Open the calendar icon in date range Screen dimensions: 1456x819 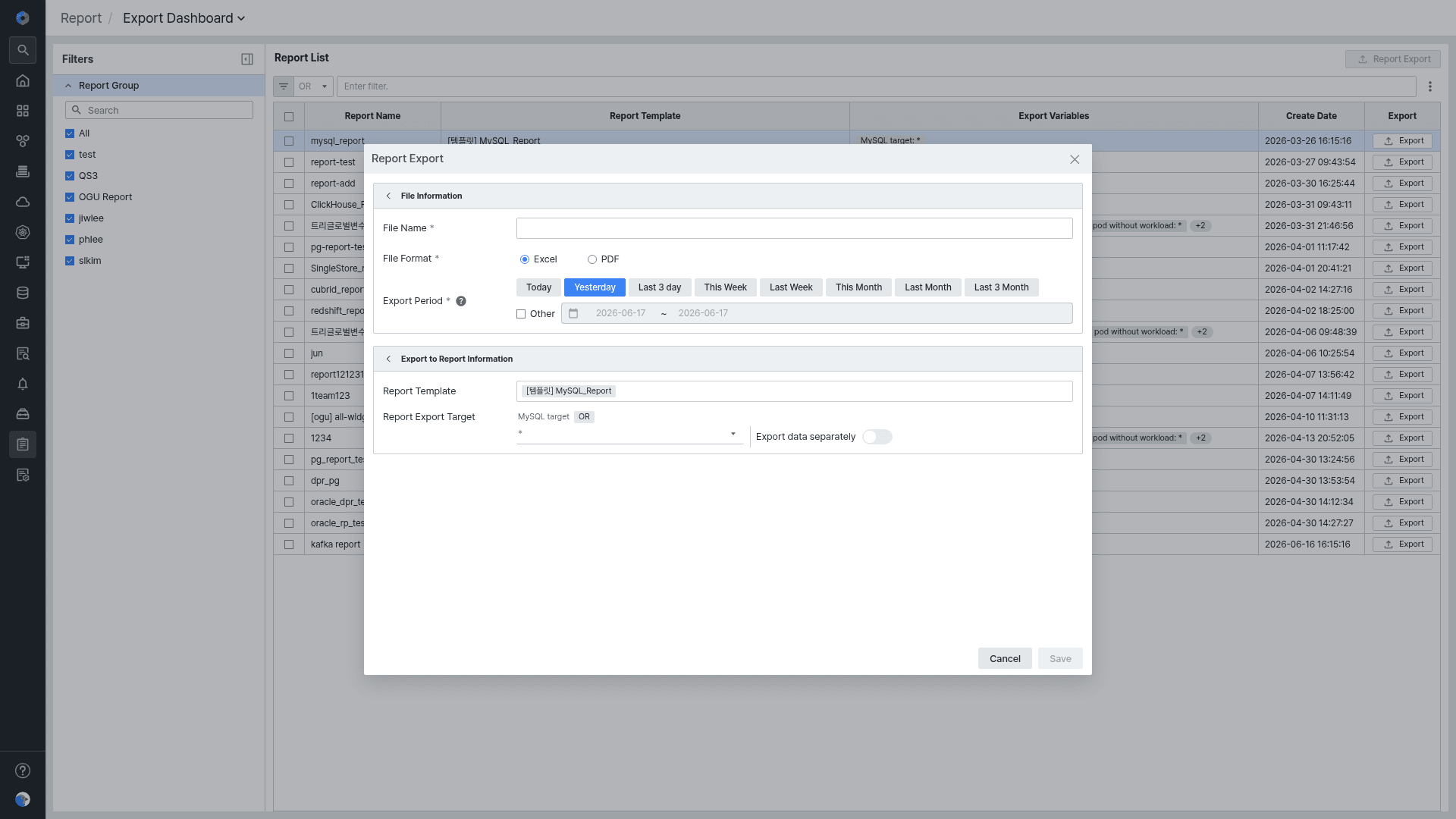coord(573,313)
